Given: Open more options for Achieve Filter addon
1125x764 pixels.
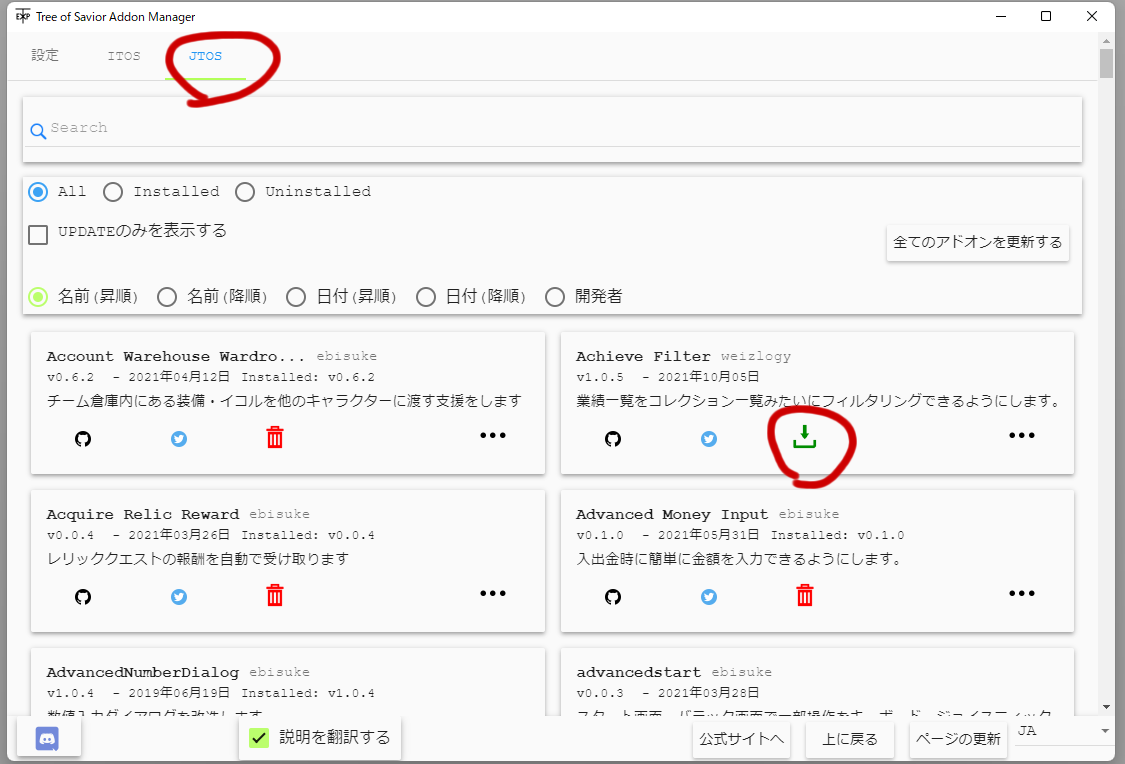Looking at the screenshot, I should pos(1022,435).
